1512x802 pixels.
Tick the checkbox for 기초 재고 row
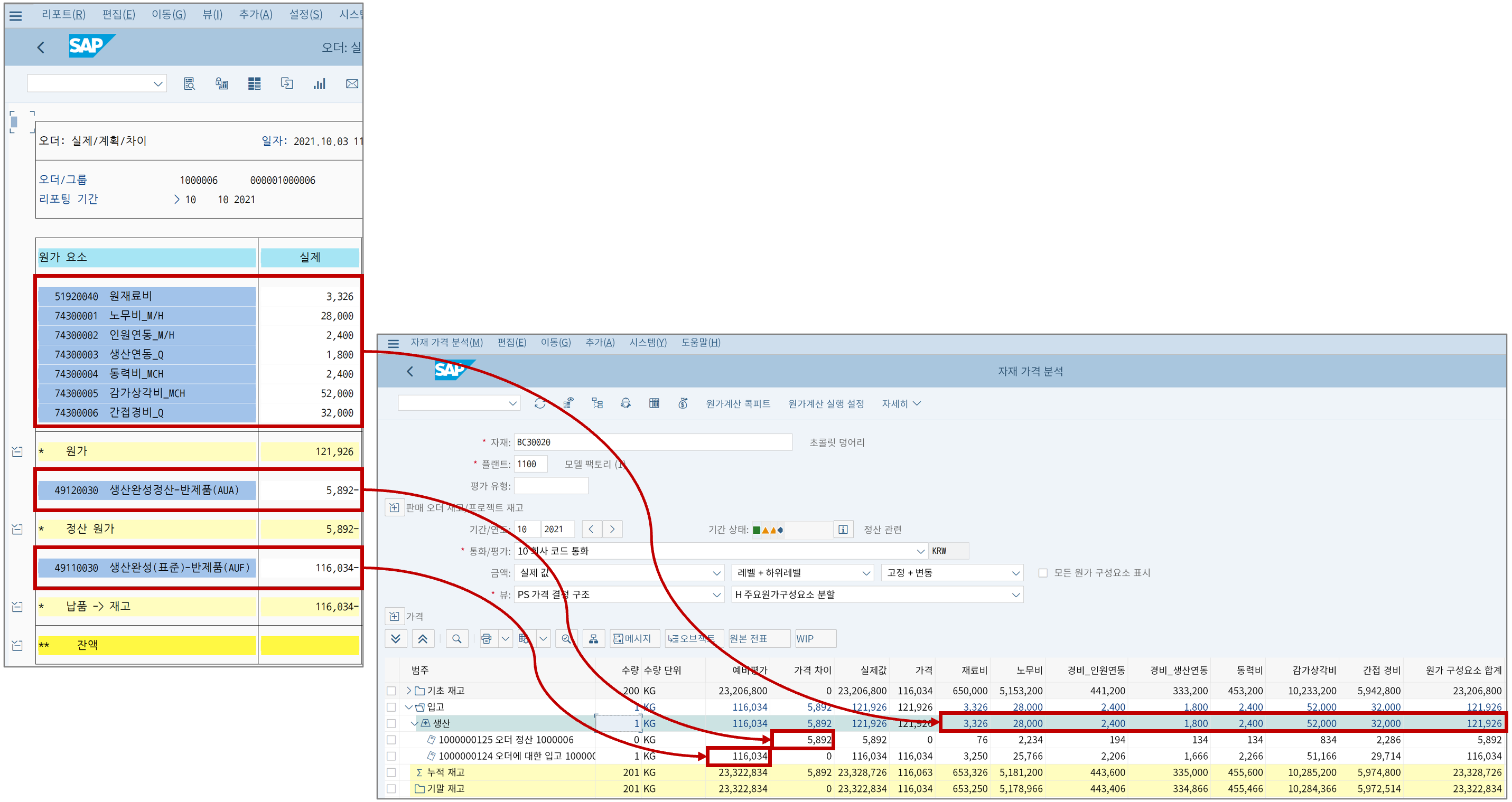(391, 691)
